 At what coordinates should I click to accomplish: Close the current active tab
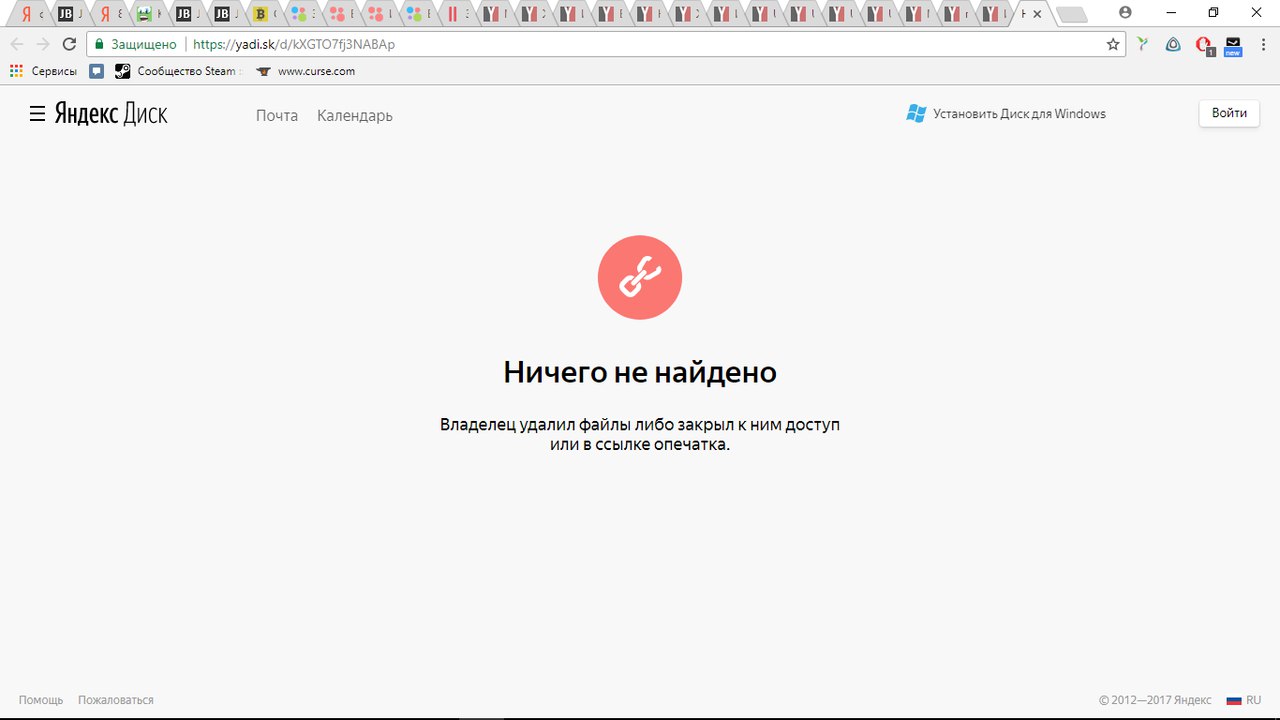tap(1037, 14)
